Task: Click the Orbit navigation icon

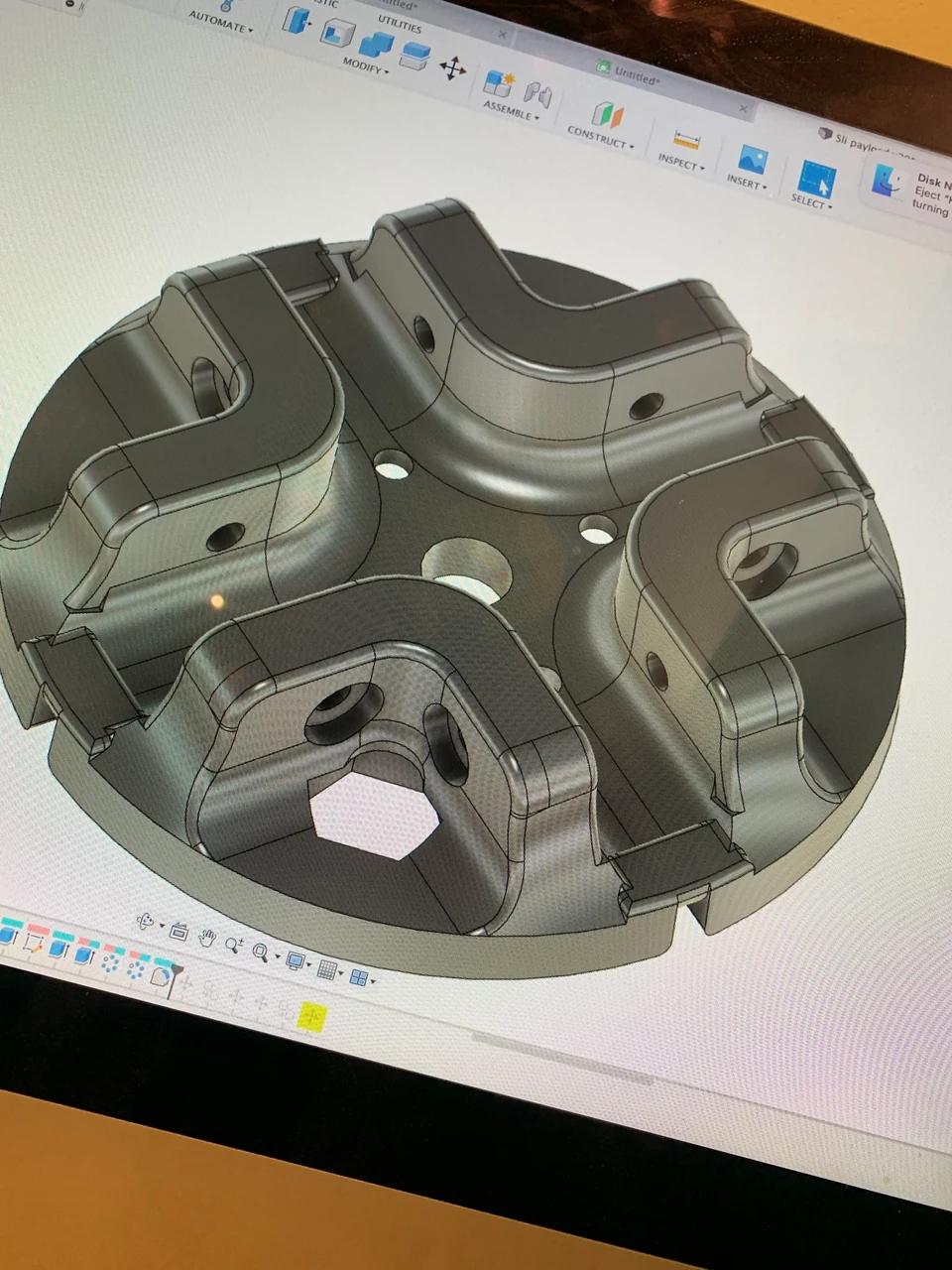Action: [145, 922]
